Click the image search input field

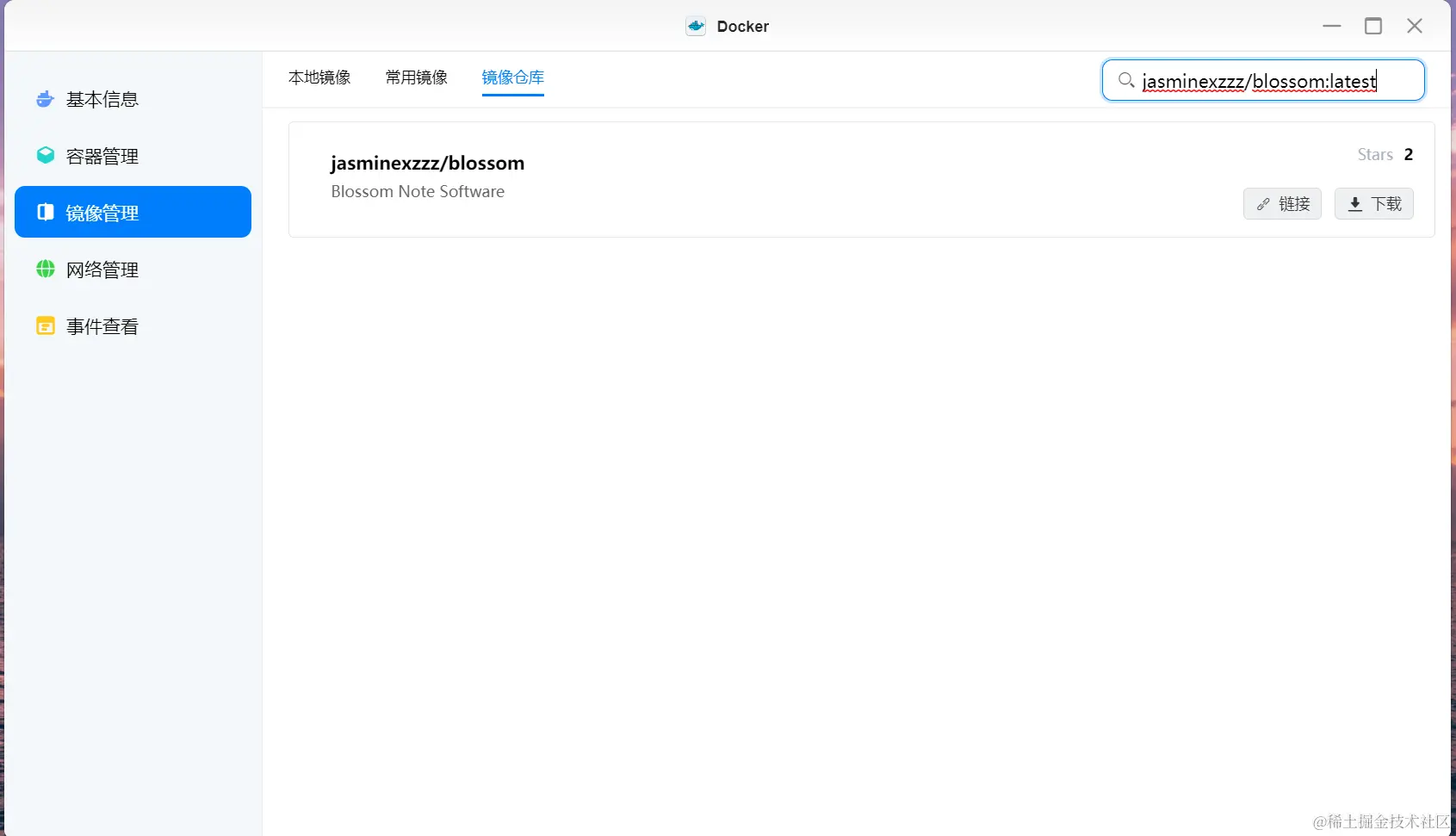1263,80
